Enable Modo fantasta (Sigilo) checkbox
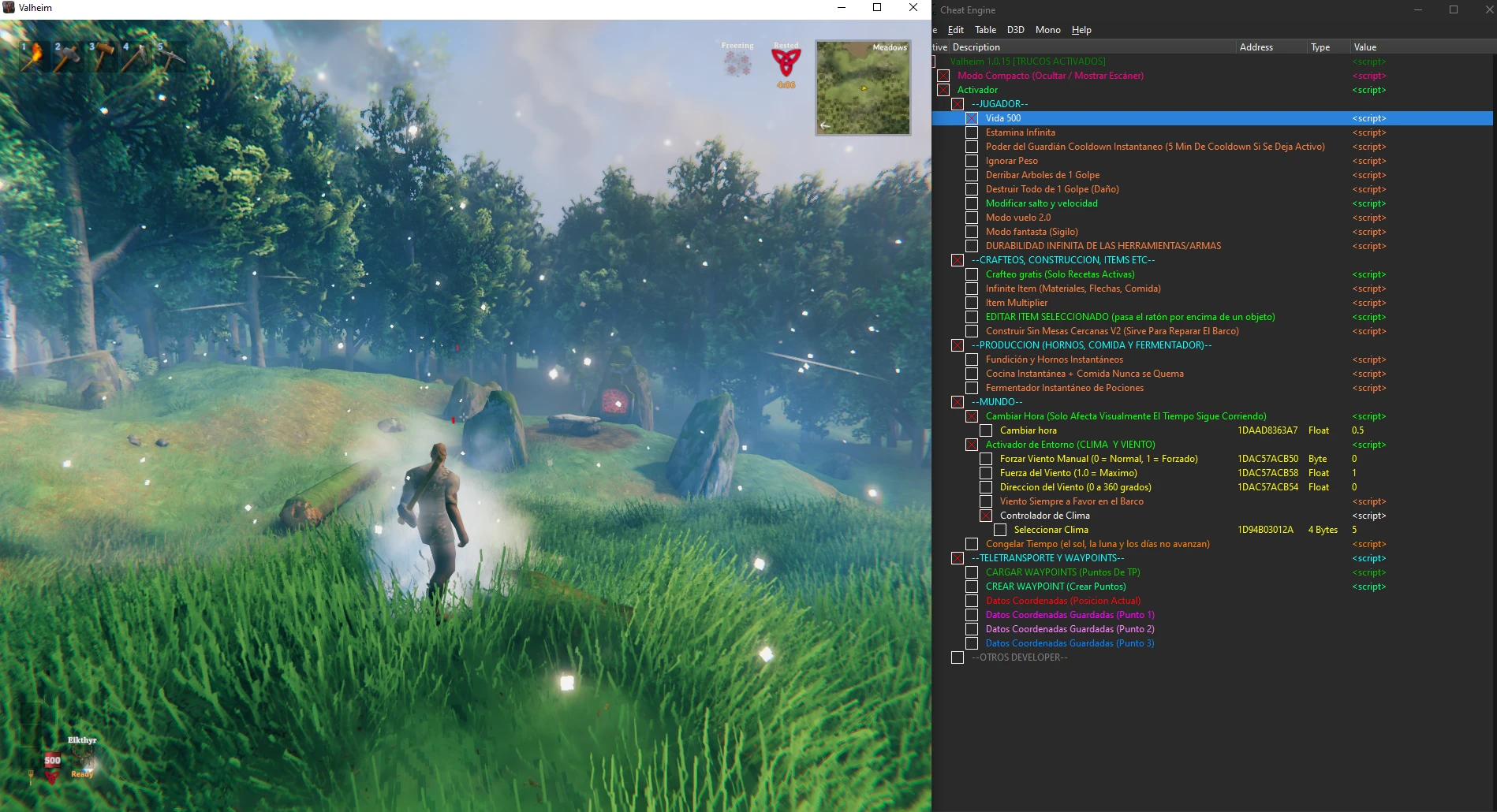1497x812 pixels. coord(972,232)
